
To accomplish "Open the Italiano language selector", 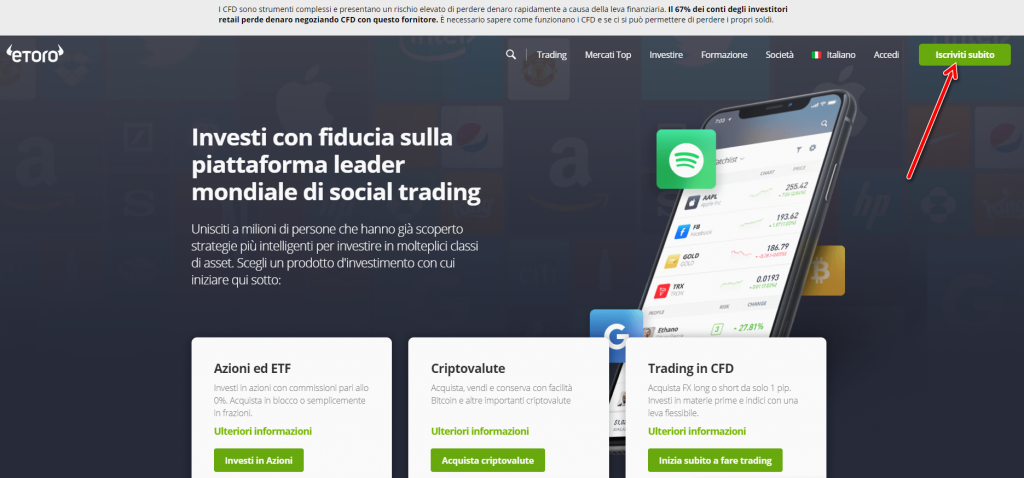I will (840, 55).
